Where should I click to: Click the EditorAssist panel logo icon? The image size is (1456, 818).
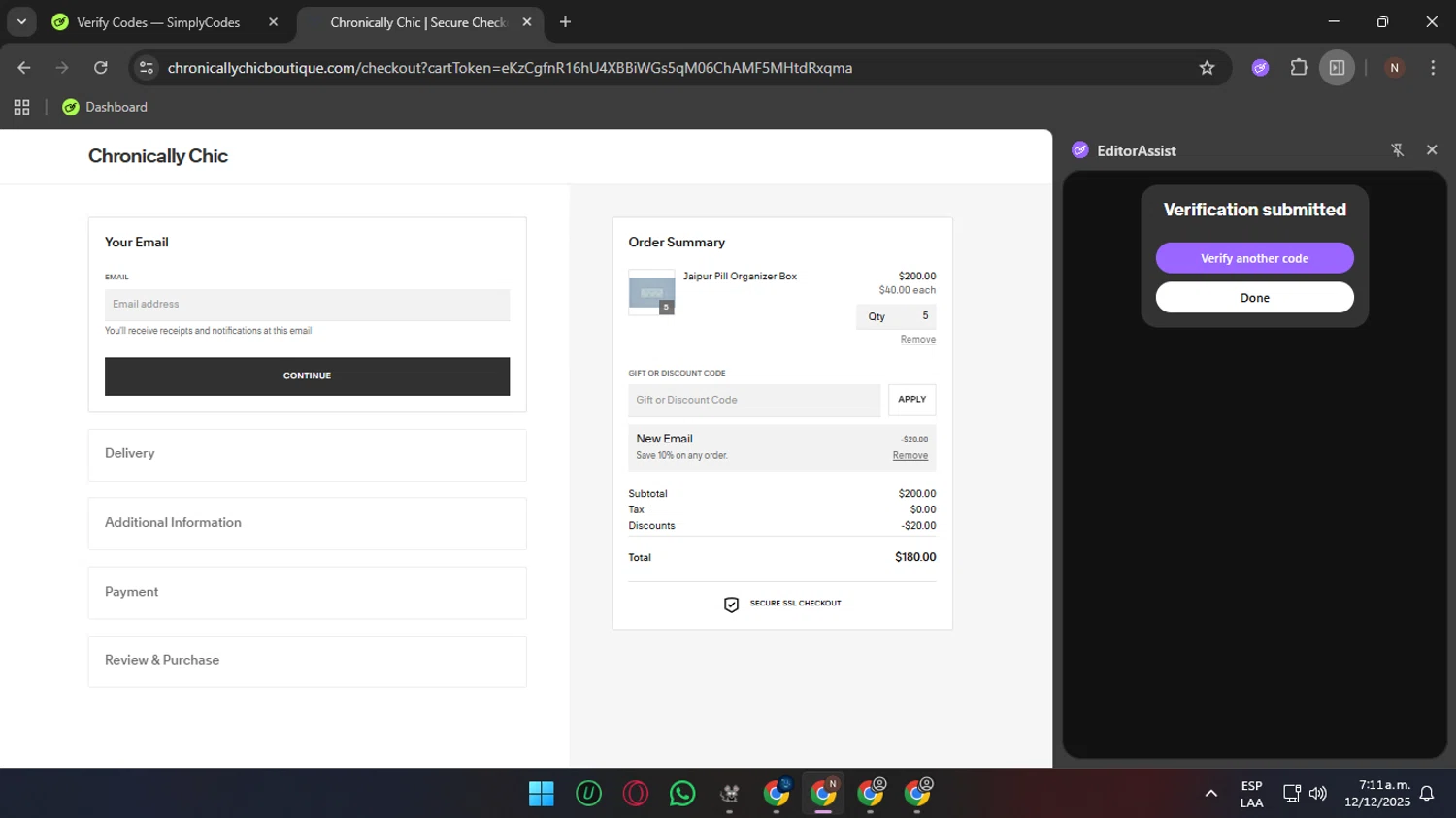pyautogui.click(x=1080, y=150)
